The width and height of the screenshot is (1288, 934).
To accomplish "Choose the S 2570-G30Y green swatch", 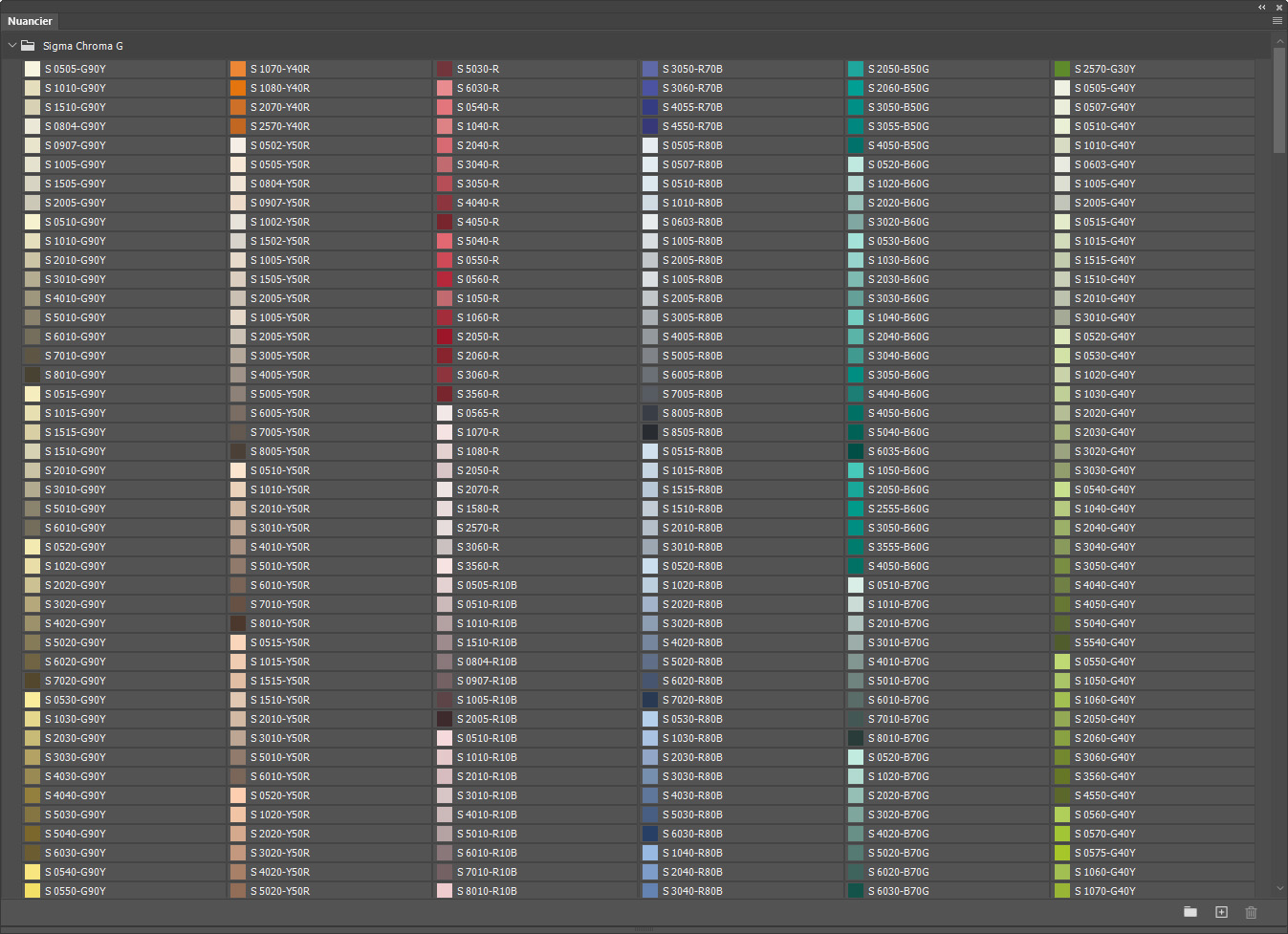I will pos(1062,69).
